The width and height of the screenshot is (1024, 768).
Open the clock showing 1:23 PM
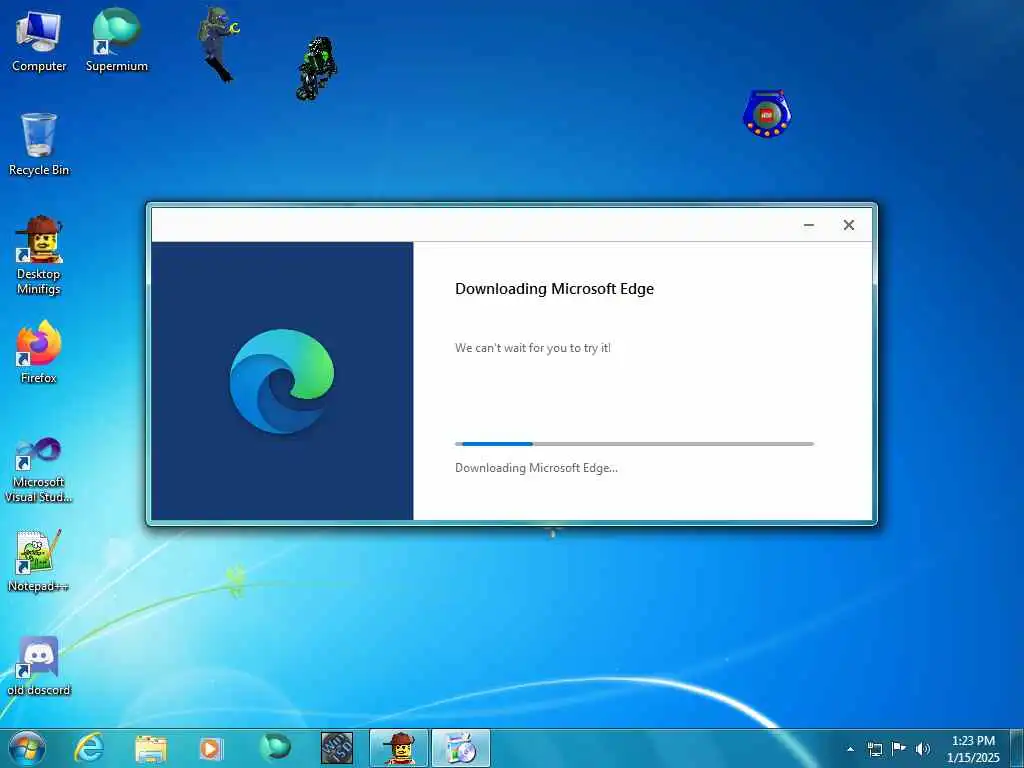(x=973, y=749)
